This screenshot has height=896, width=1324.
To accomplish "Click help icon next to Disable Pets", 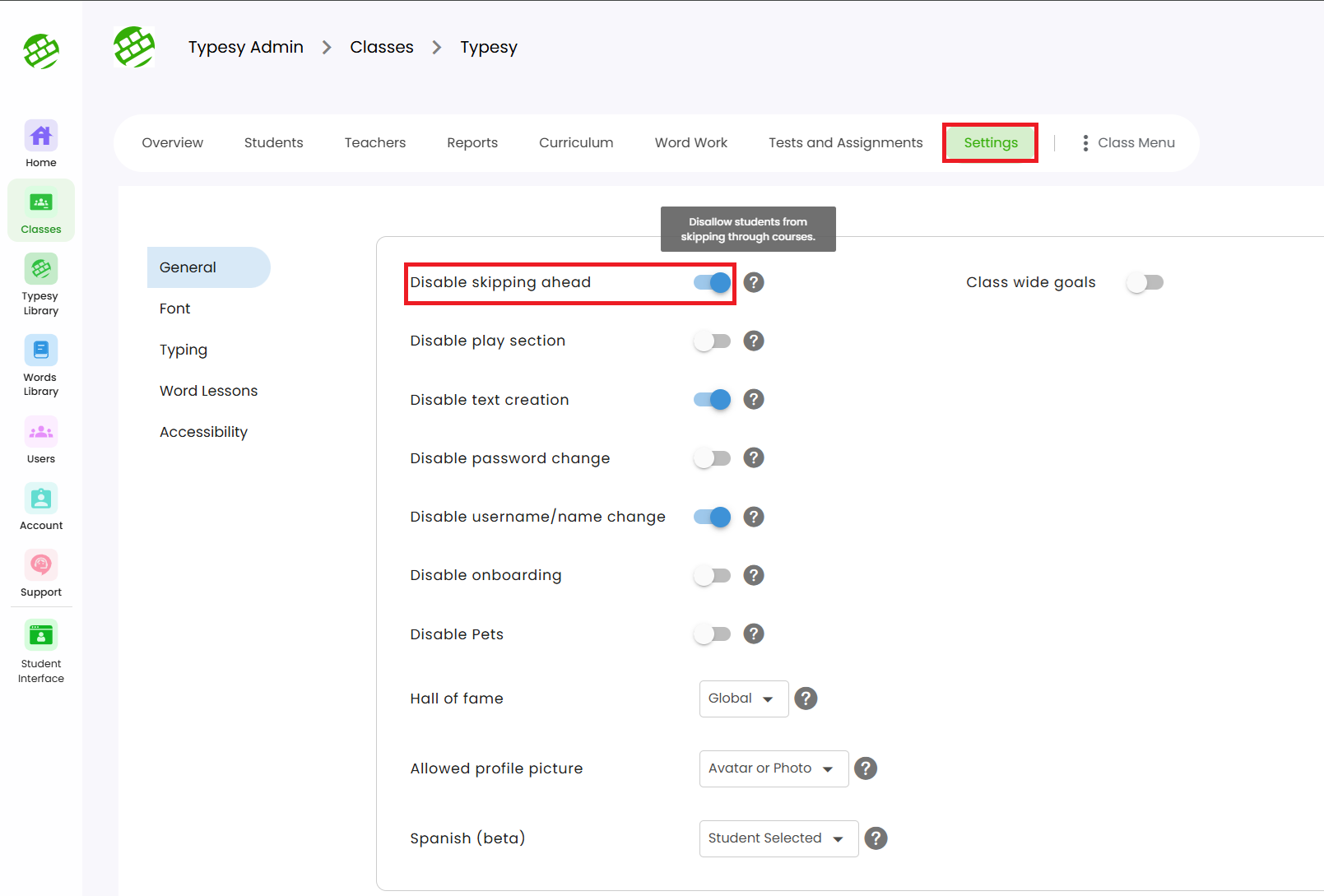I will click(x=754, y=634).
